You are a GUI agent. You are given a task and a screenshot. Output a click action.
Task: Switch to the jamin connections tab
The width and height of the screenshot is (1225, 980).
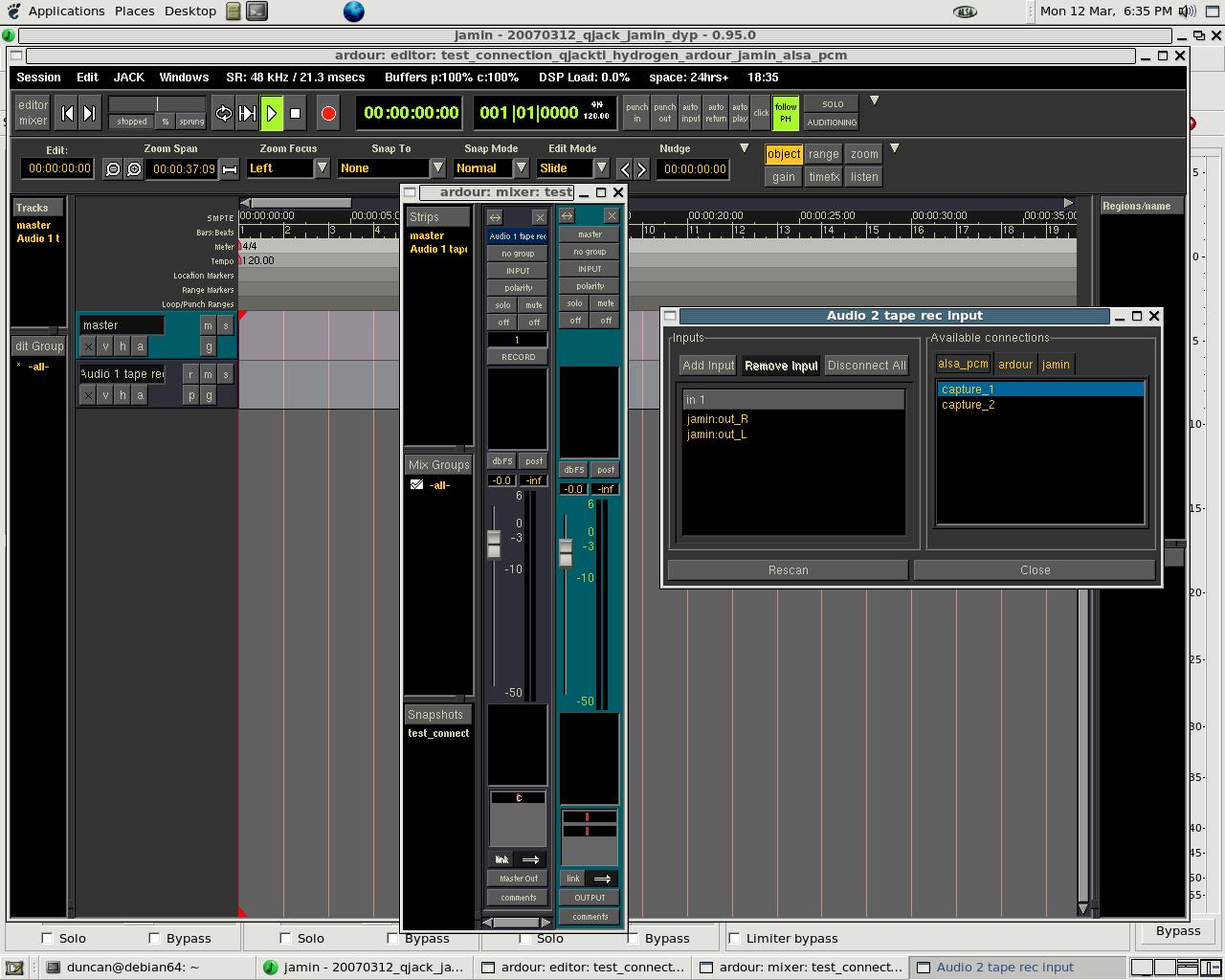point(1056,365)
